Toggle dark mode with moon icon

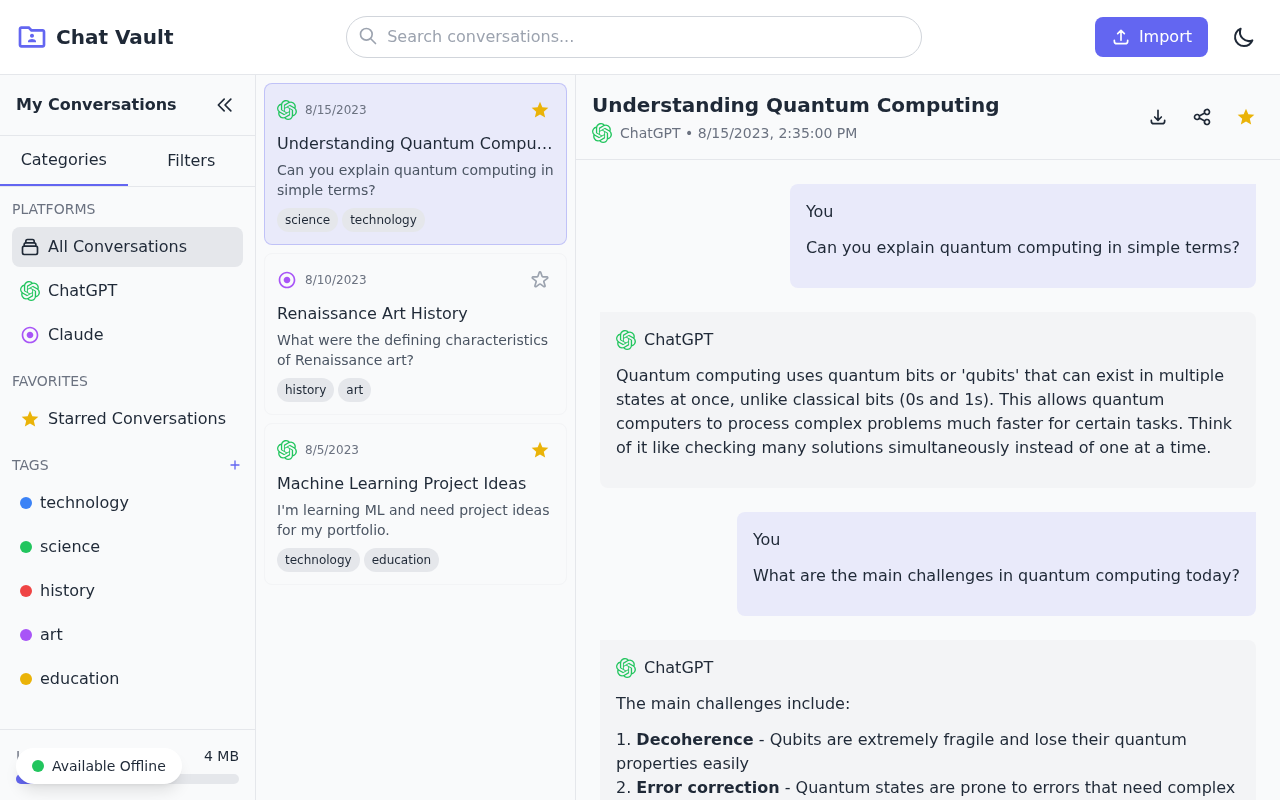pyautogui.click(x=1243, y=37)
